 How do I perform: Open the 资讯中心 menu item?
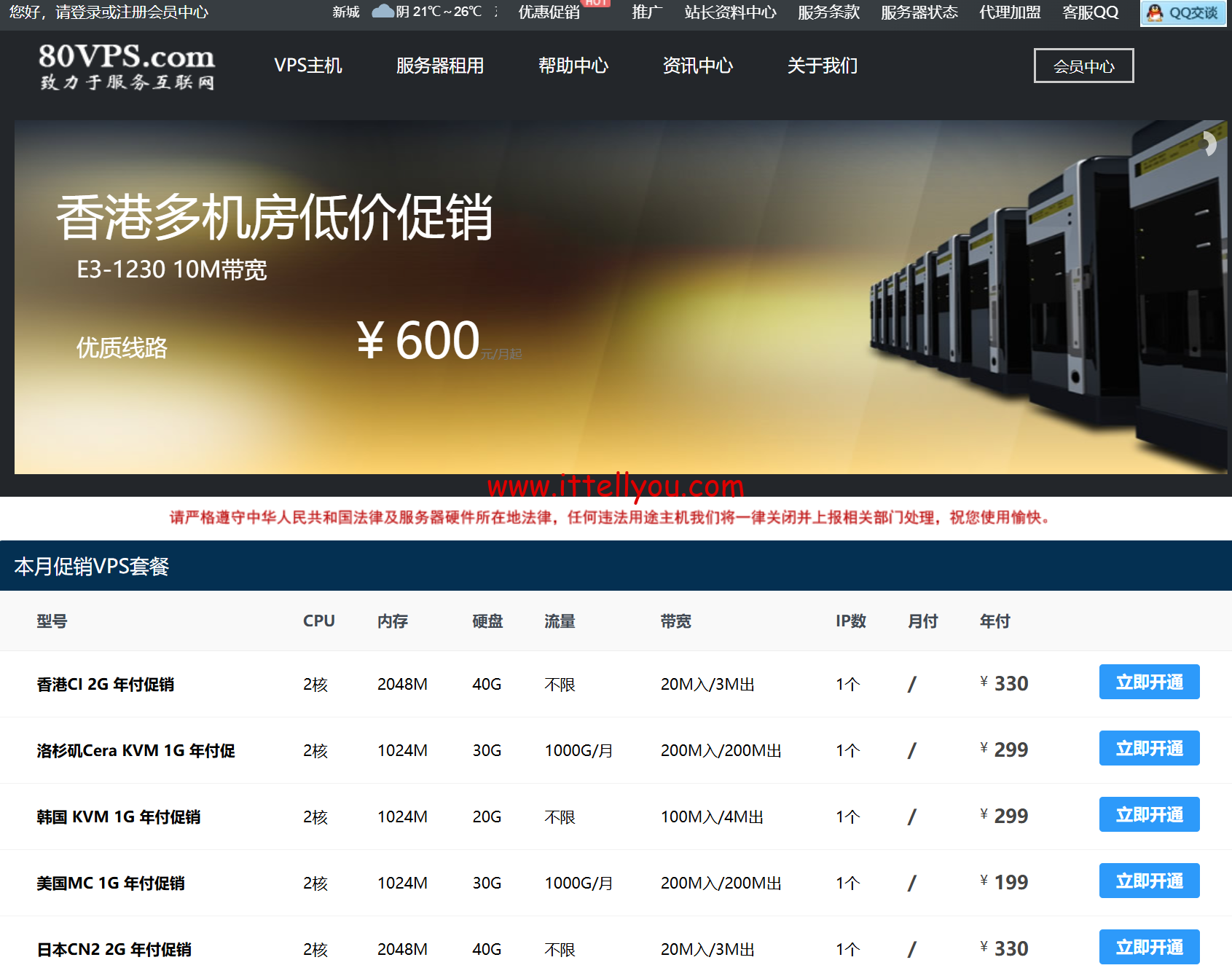pyautogui.click(x=698, y=66)
